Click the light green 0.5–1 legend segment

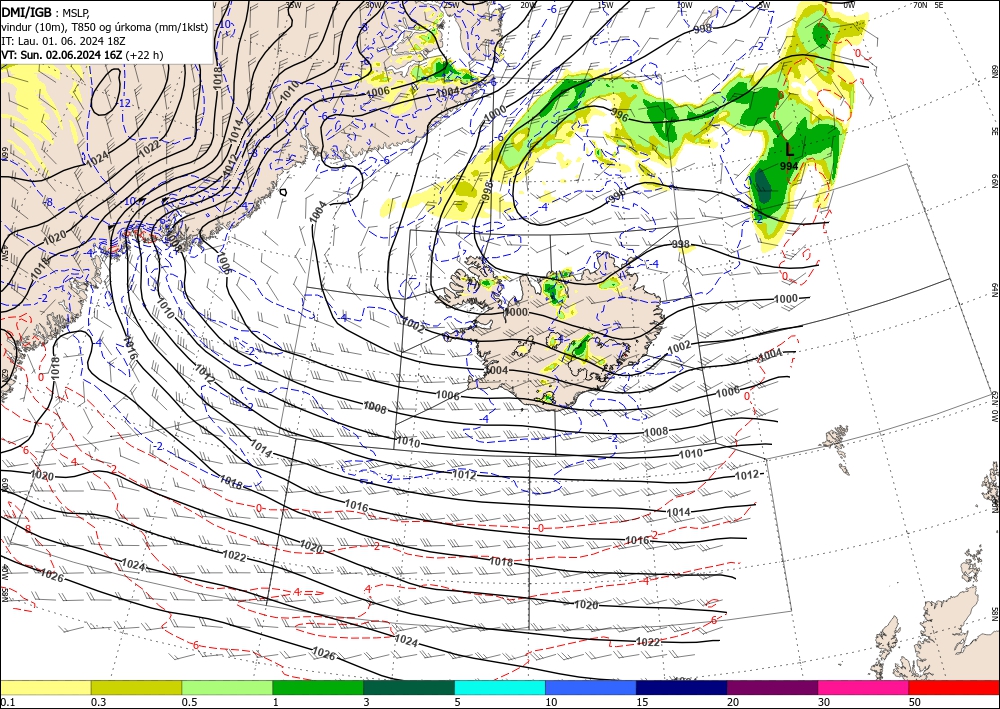(227, 687)
